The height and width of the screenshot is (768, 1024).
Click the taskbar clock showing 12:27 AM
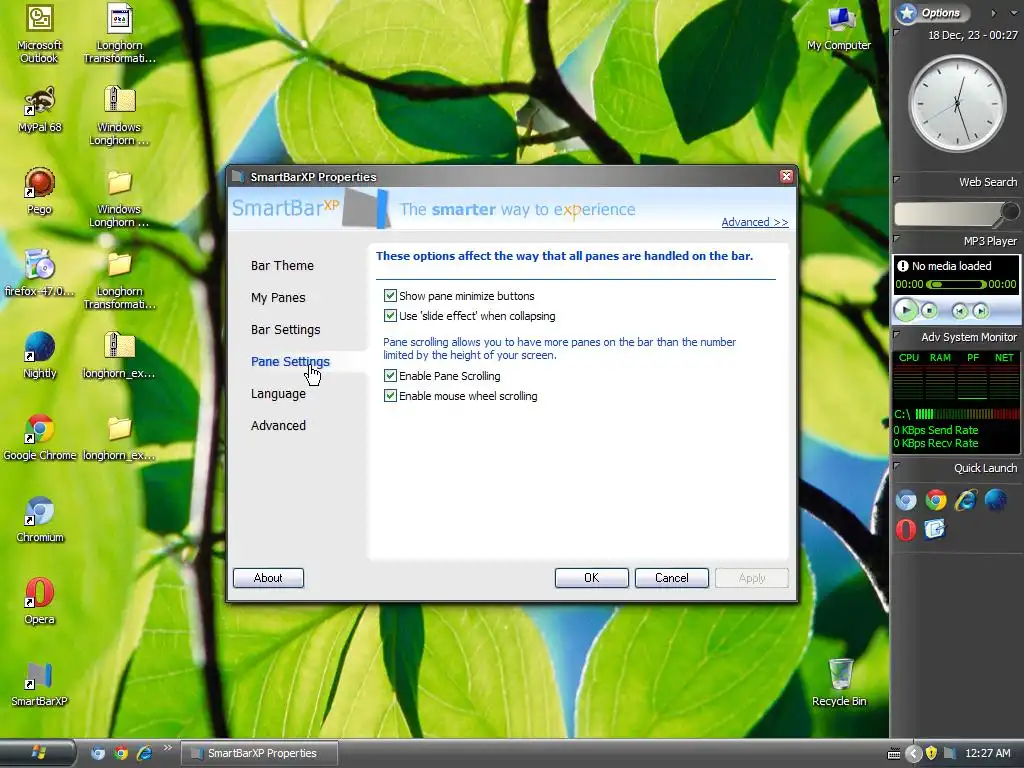[x=987, y=753]
